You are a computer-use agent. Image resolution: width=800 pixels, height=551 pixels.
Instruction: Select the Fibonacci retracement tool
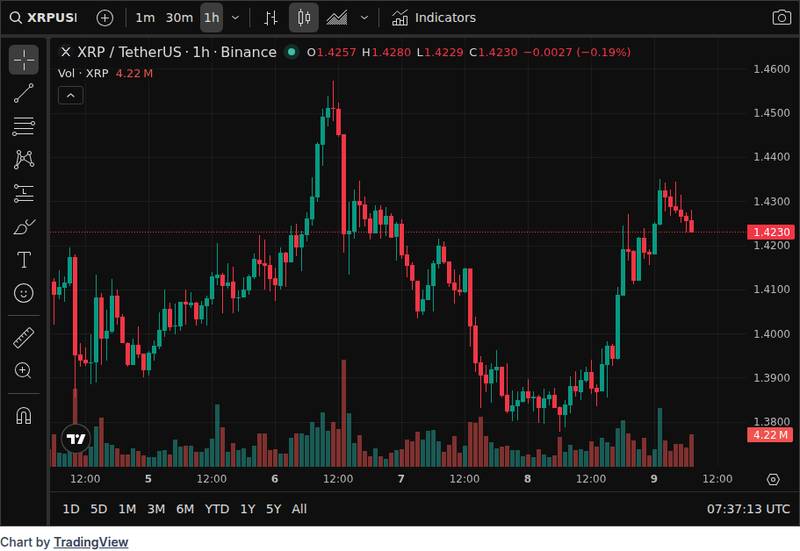(24, 126)
